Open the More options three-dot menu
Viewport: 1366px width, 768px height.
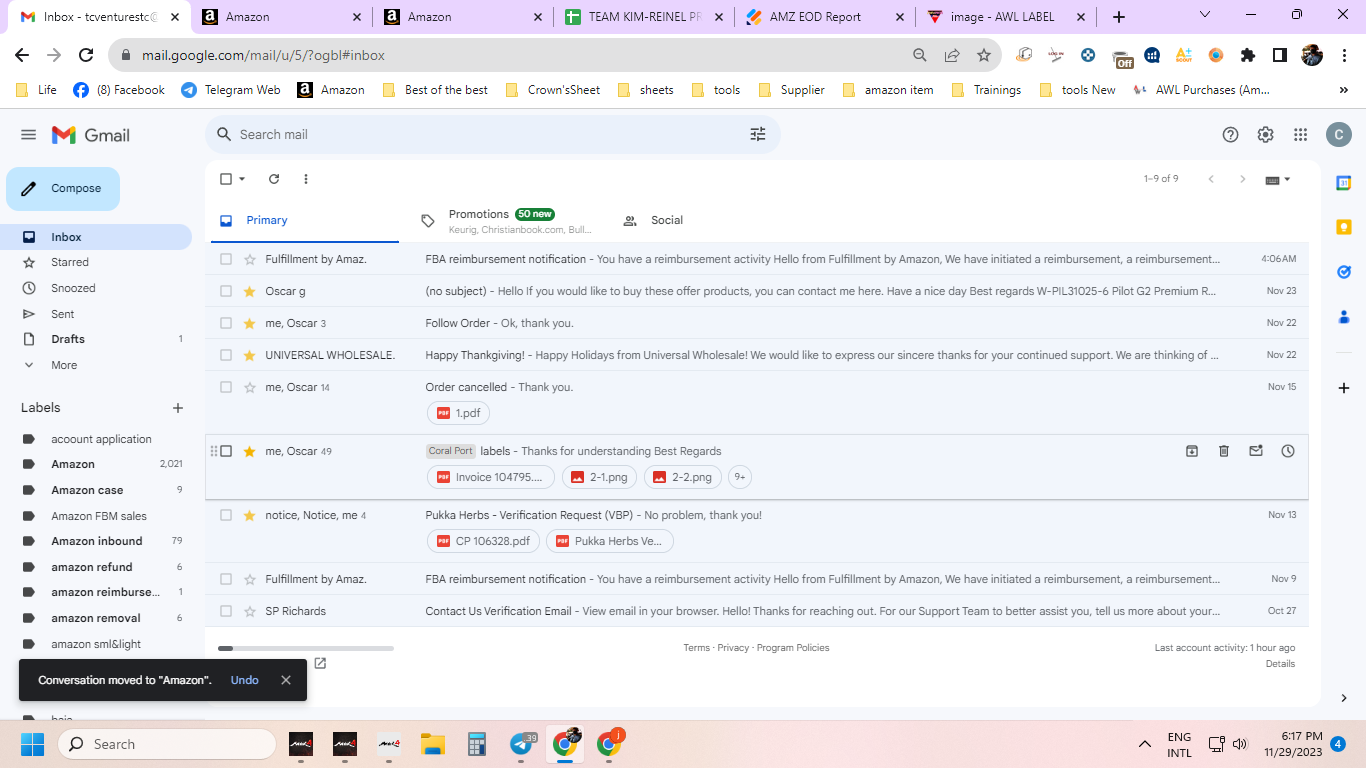[x=306, y=179]
